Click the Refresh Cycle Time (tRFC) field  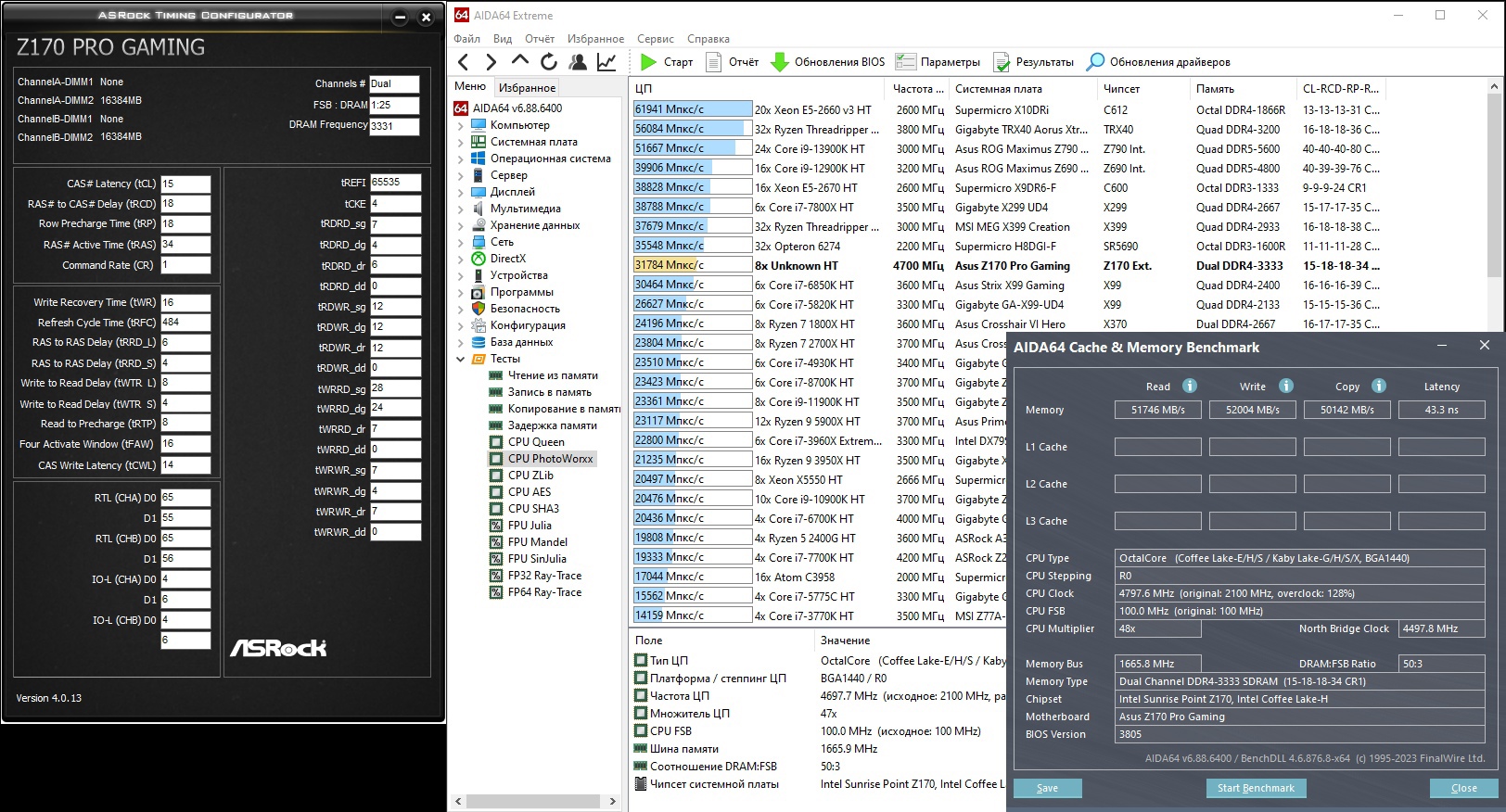tap(185, 323)
